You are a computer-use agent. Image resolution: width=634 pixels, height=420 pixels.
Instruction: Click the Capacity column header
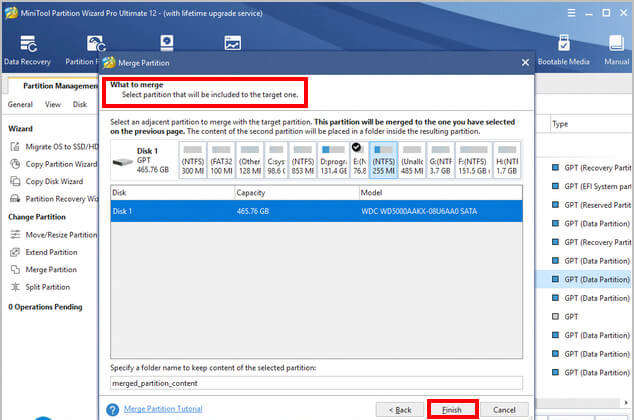click(297, 192)
